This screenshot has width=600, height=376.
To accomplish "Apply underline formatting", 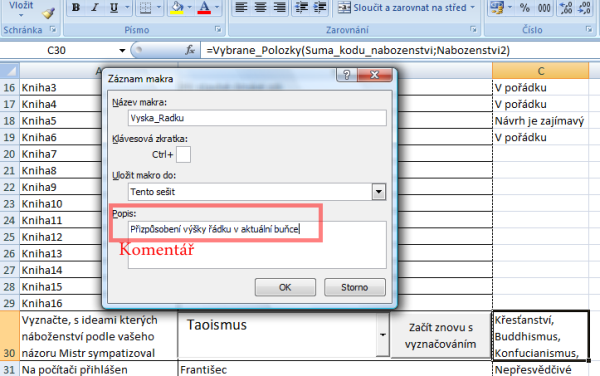I will [114, 7].
